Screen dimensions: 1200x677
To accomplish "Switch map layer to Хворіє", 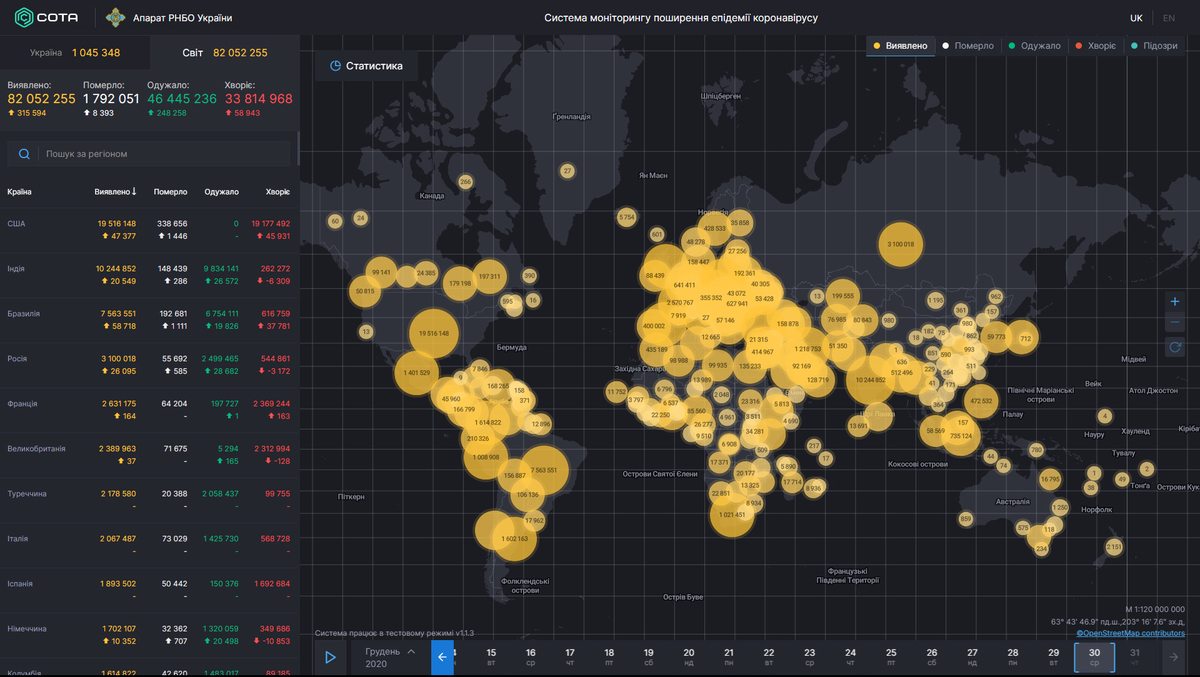I will (1095, 46).
